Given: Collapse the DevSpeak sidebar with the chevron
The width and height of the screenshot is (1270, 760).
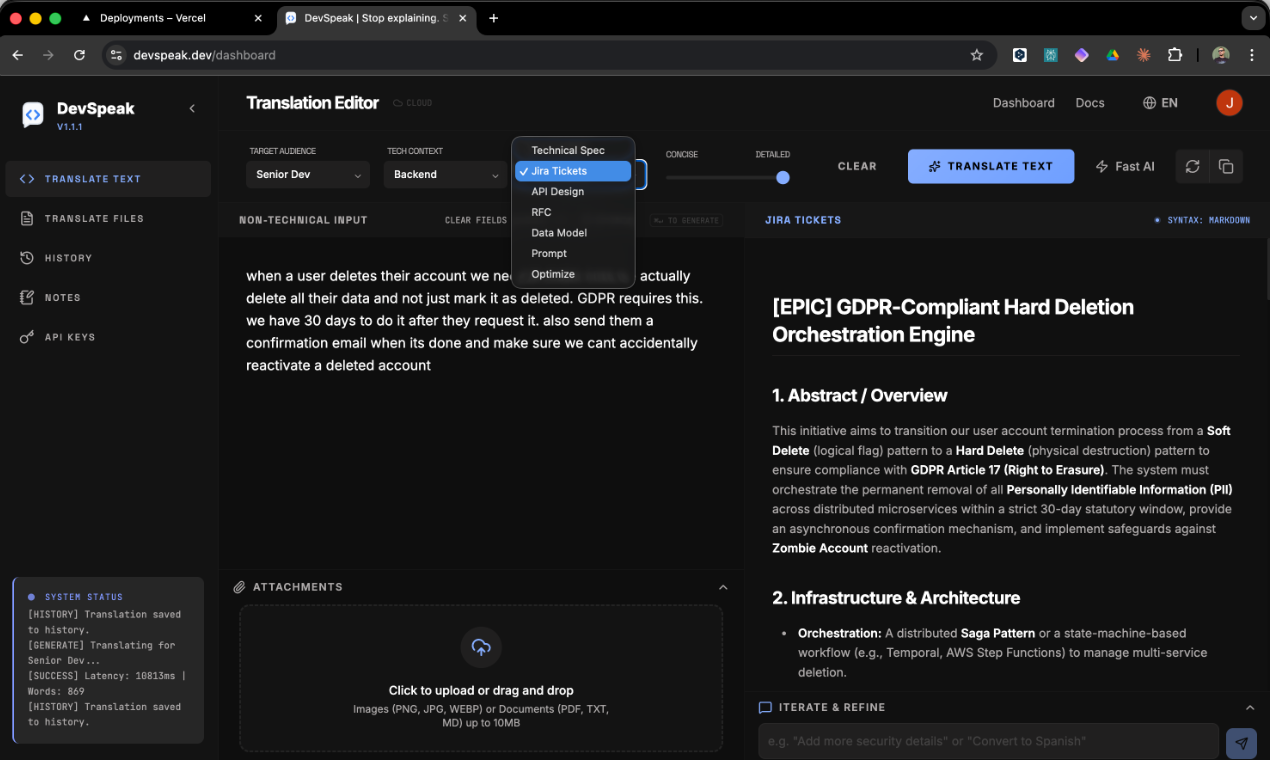Looking at the screenshot, I should (192, 109).
